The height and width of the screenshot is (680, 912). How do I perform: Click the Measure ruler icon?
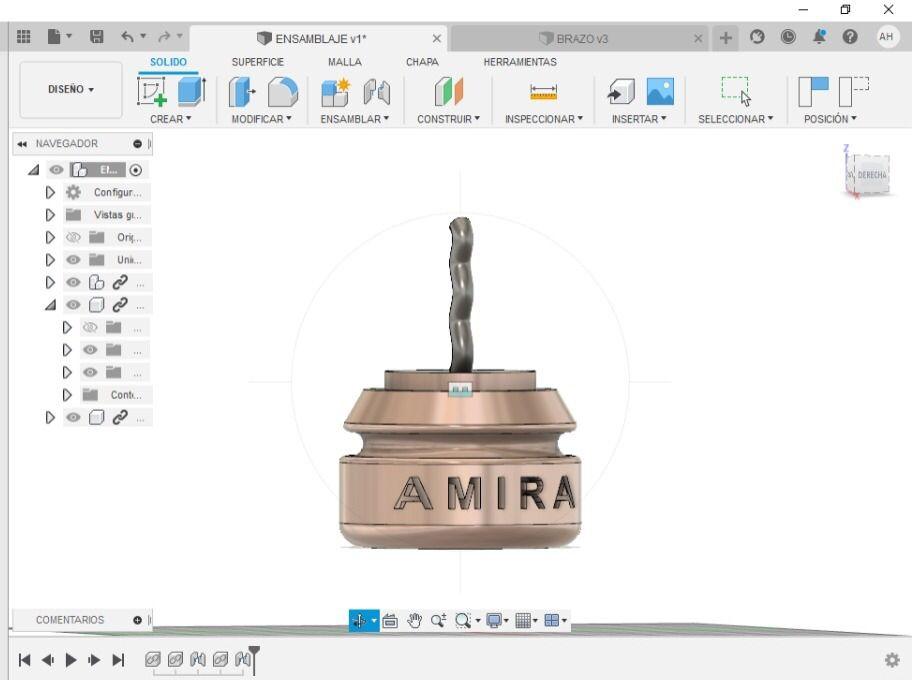pyautogui.click(x=543, y=92)
